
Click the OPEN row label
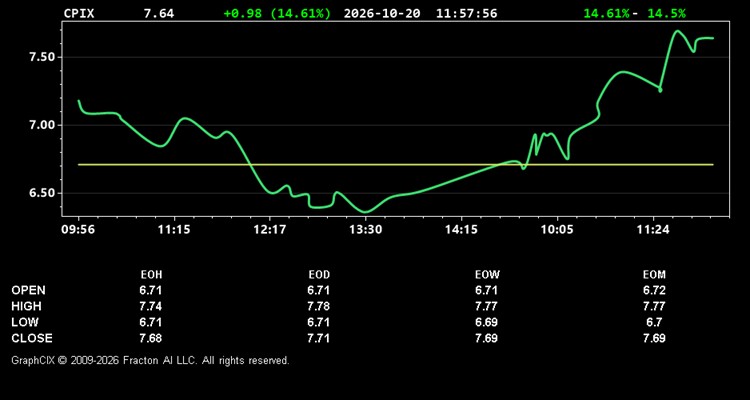click(x=28, y=290)
